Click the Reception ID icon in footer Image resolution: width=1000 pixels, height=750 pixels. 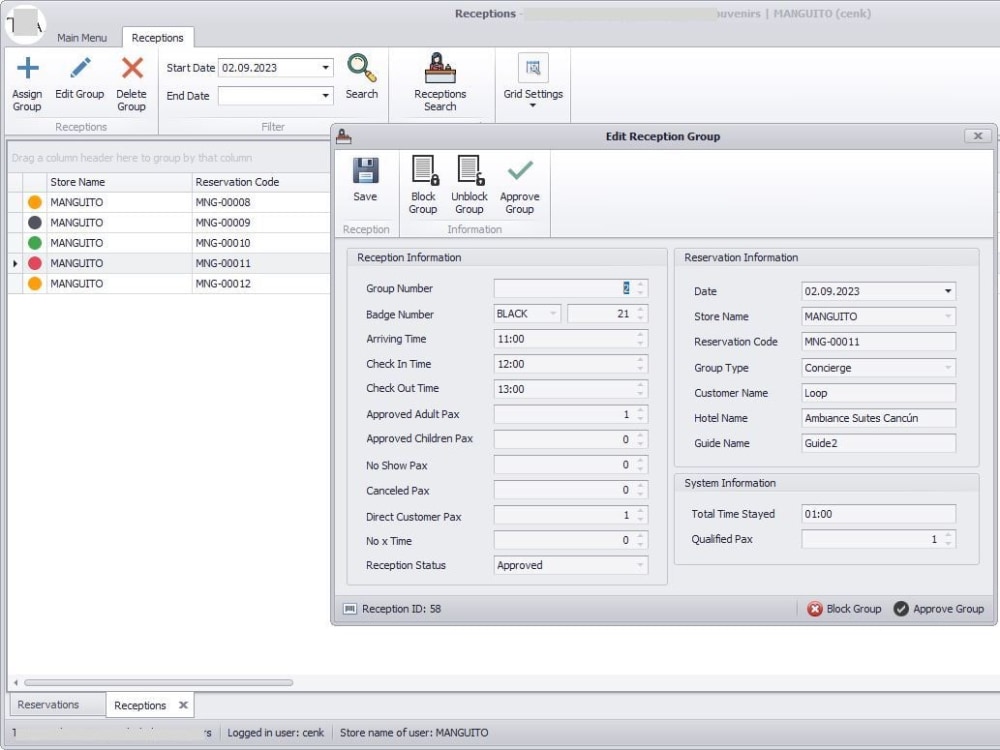click(349, 609)
